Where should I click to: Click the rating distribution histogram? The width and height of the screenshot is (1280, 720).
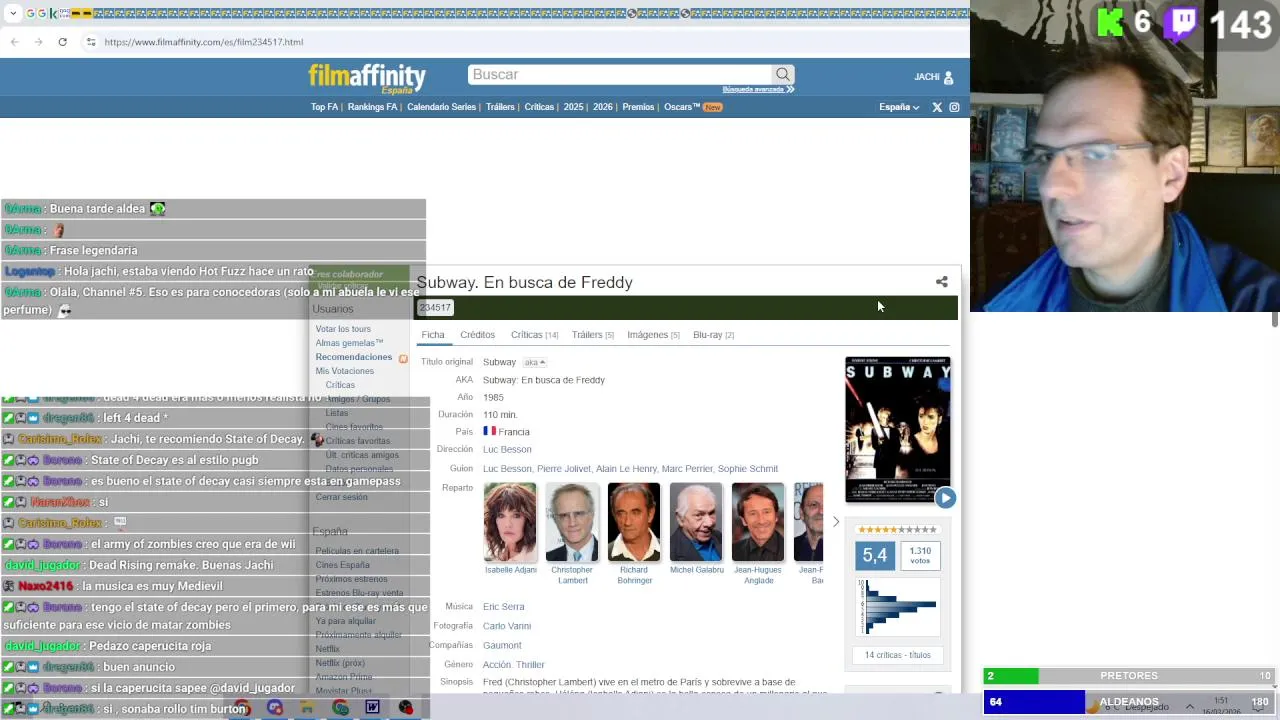point(897,606)
